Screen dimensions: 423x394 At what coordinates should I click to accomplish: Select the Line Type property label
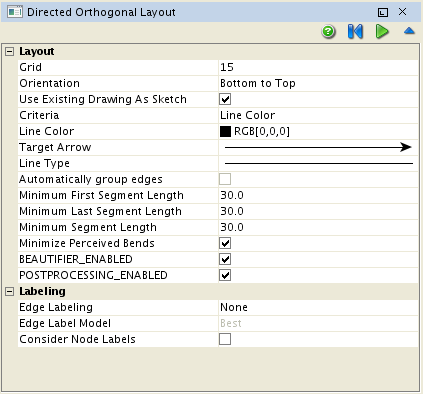pos(45,163)
